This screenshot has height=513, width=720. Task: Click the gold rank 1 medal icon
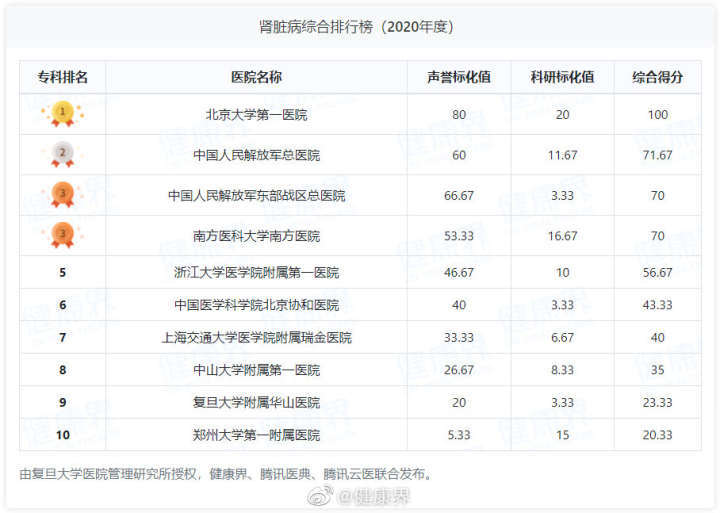coord(62,114)
